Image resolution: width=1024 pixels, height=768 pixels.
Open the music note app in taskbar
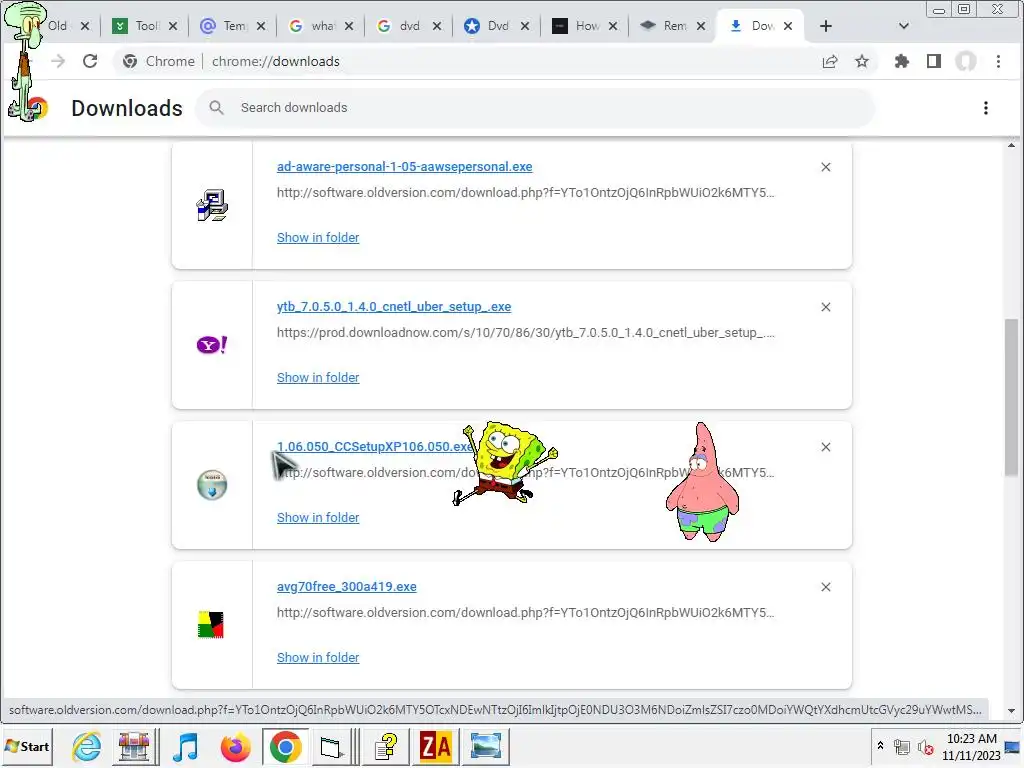185,746
